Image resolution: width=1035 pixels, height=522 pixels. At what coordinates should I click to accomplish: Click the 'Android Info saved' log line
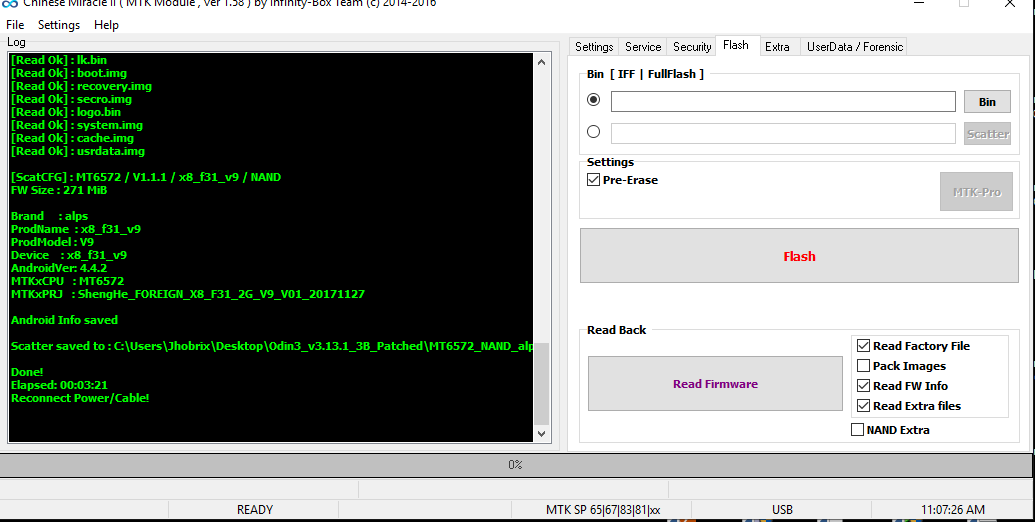tap(64, 320)
